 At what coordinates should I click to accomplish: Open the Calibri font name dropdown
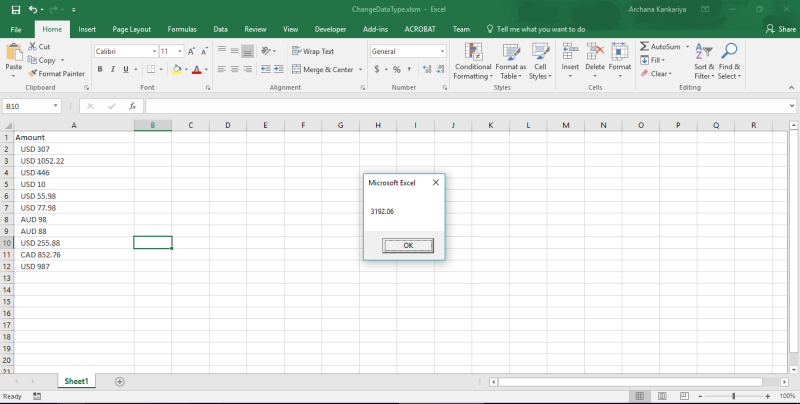click(154, 52)
